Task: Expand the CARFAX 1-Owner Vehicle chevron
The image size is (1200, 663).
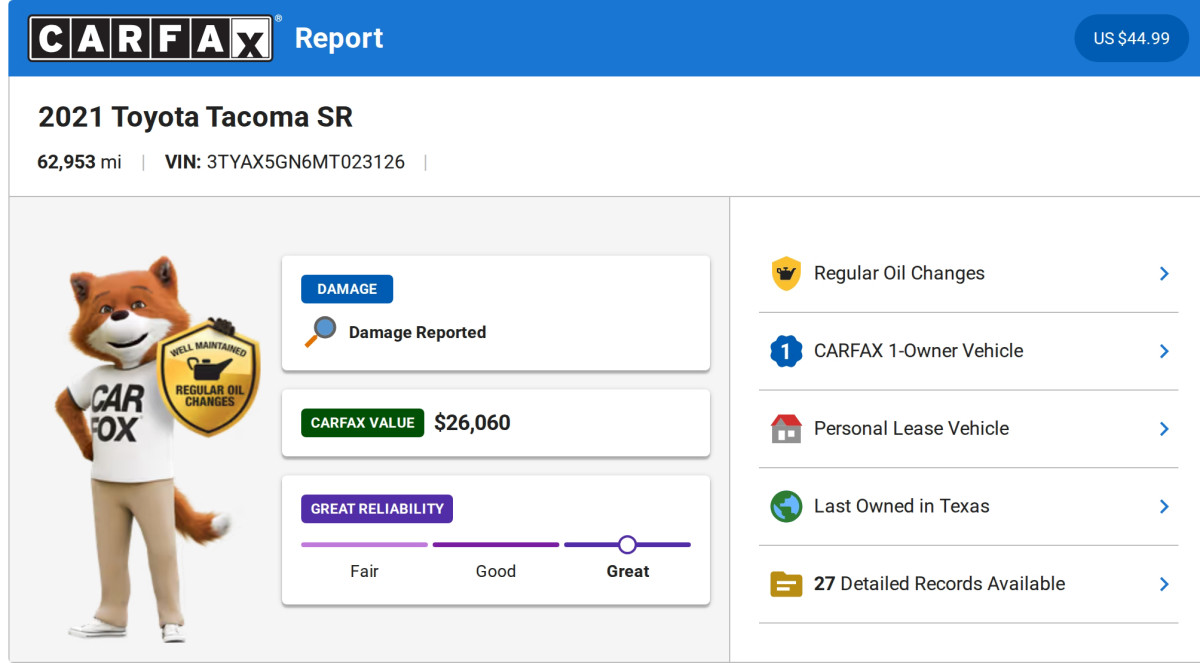Action: (x=1164, y=351)
